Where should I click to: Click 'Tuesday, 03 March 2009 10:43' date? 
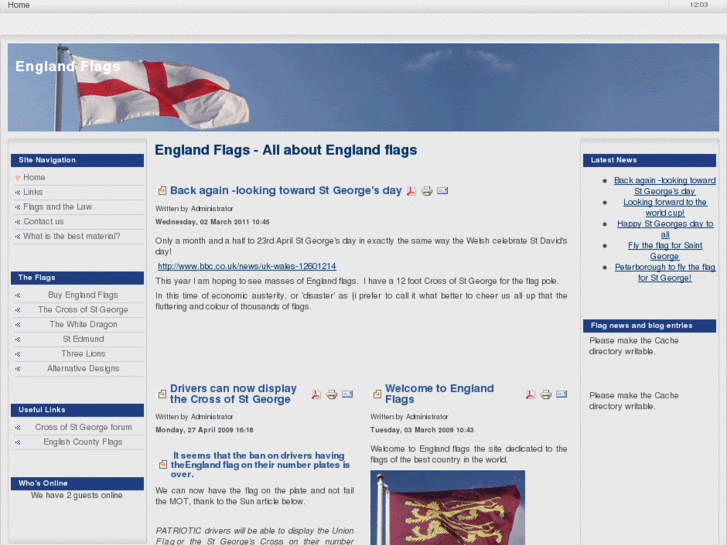(x=422, y=430)
